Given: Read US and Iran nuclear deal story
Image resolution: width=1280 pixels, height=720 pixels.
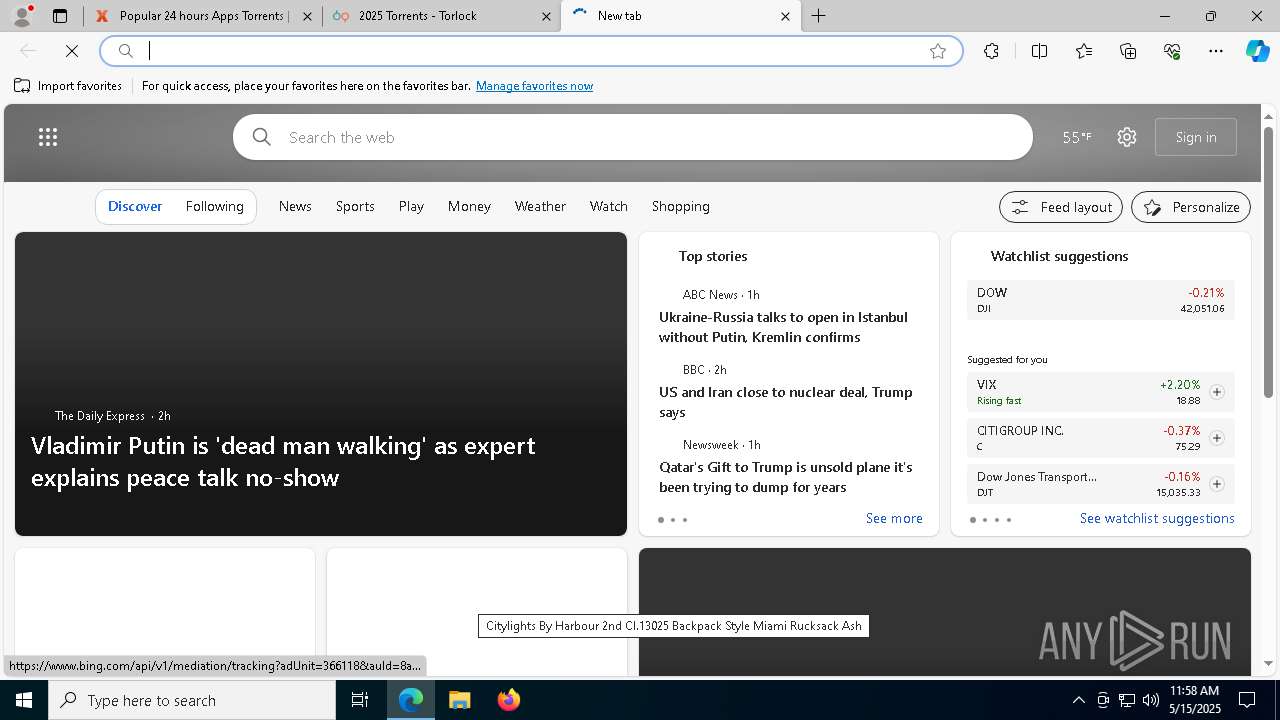Looking at the screenshot, I should (x=785, y=402).
